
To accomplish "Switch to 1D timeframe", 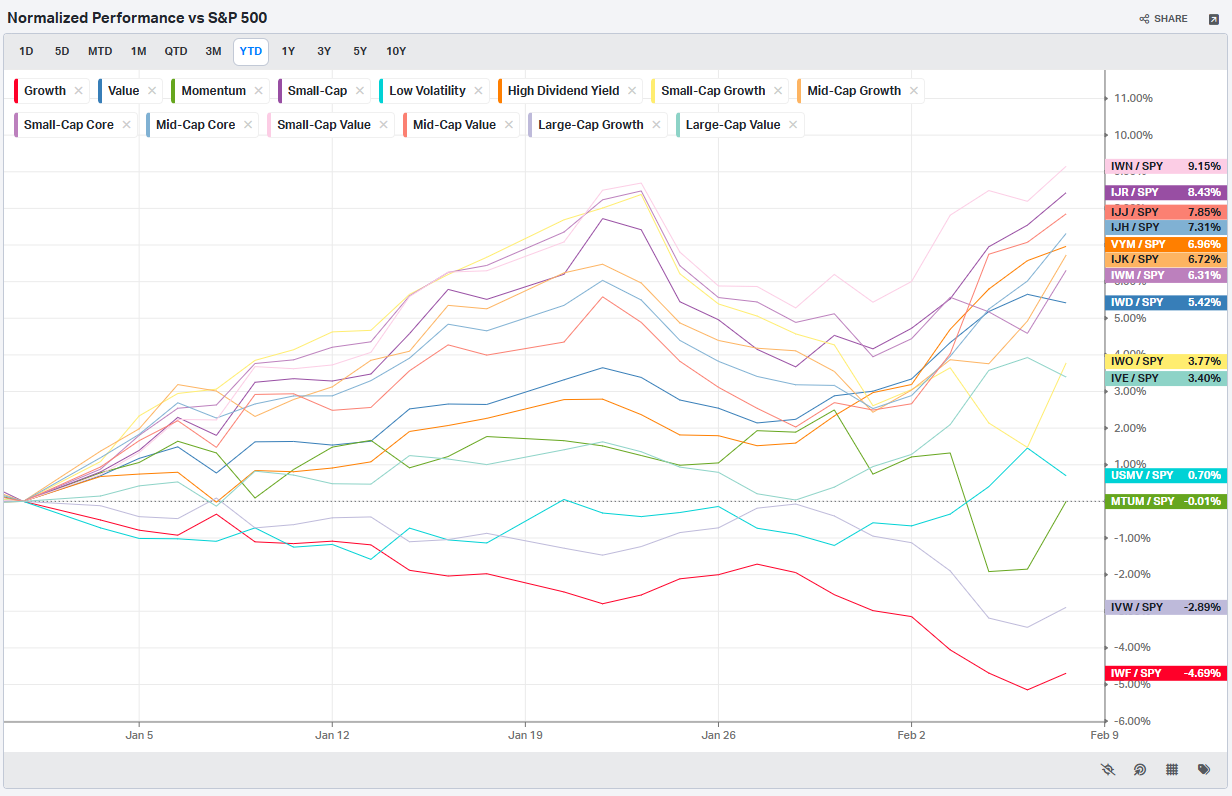I will (26, 52).
